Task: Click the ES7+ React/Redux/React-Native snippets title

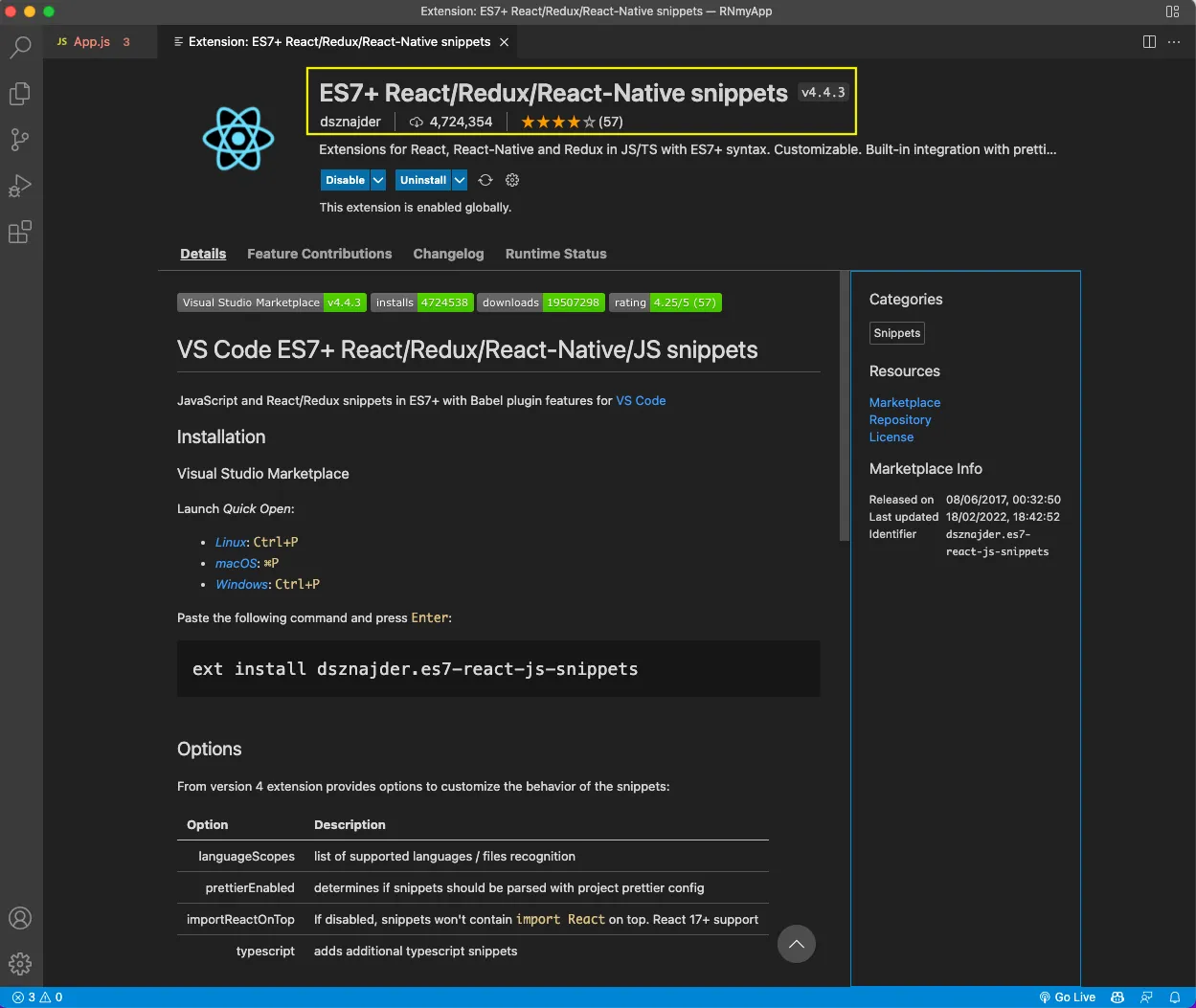Action: (553, 93)
